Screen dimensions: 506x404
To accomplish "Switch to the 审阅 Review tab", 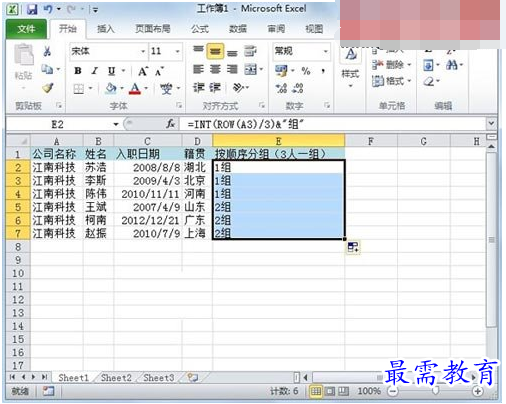I will 276,29.
